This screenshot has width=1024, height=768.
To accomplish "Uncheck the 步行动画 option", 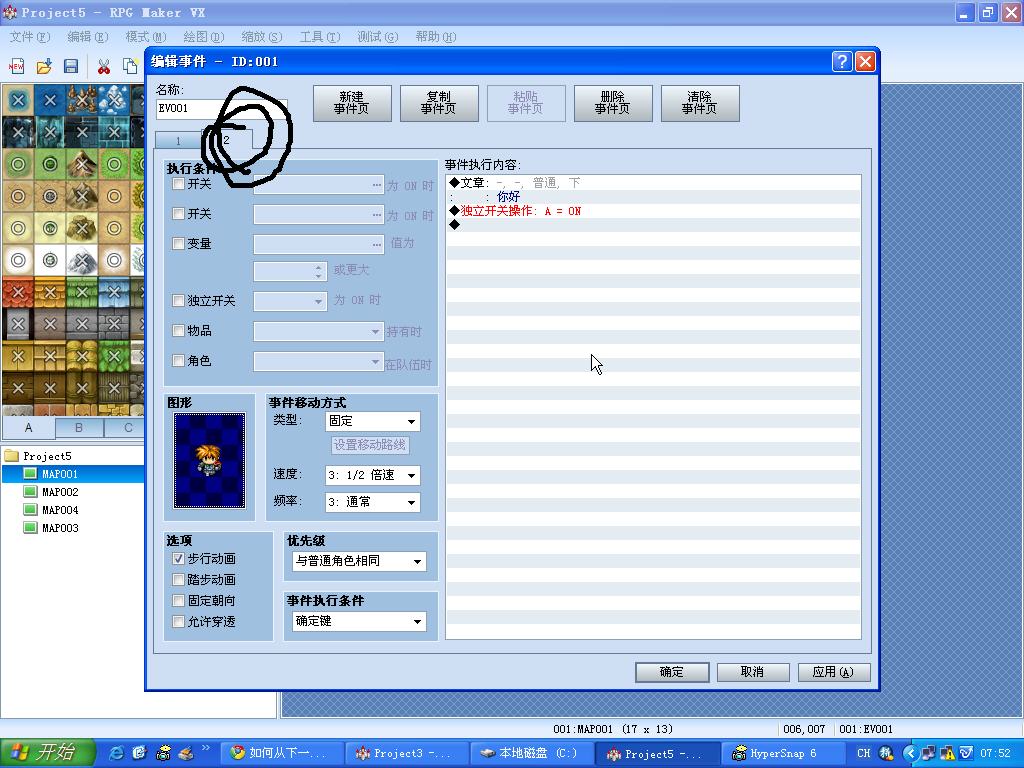I will 178,558.
